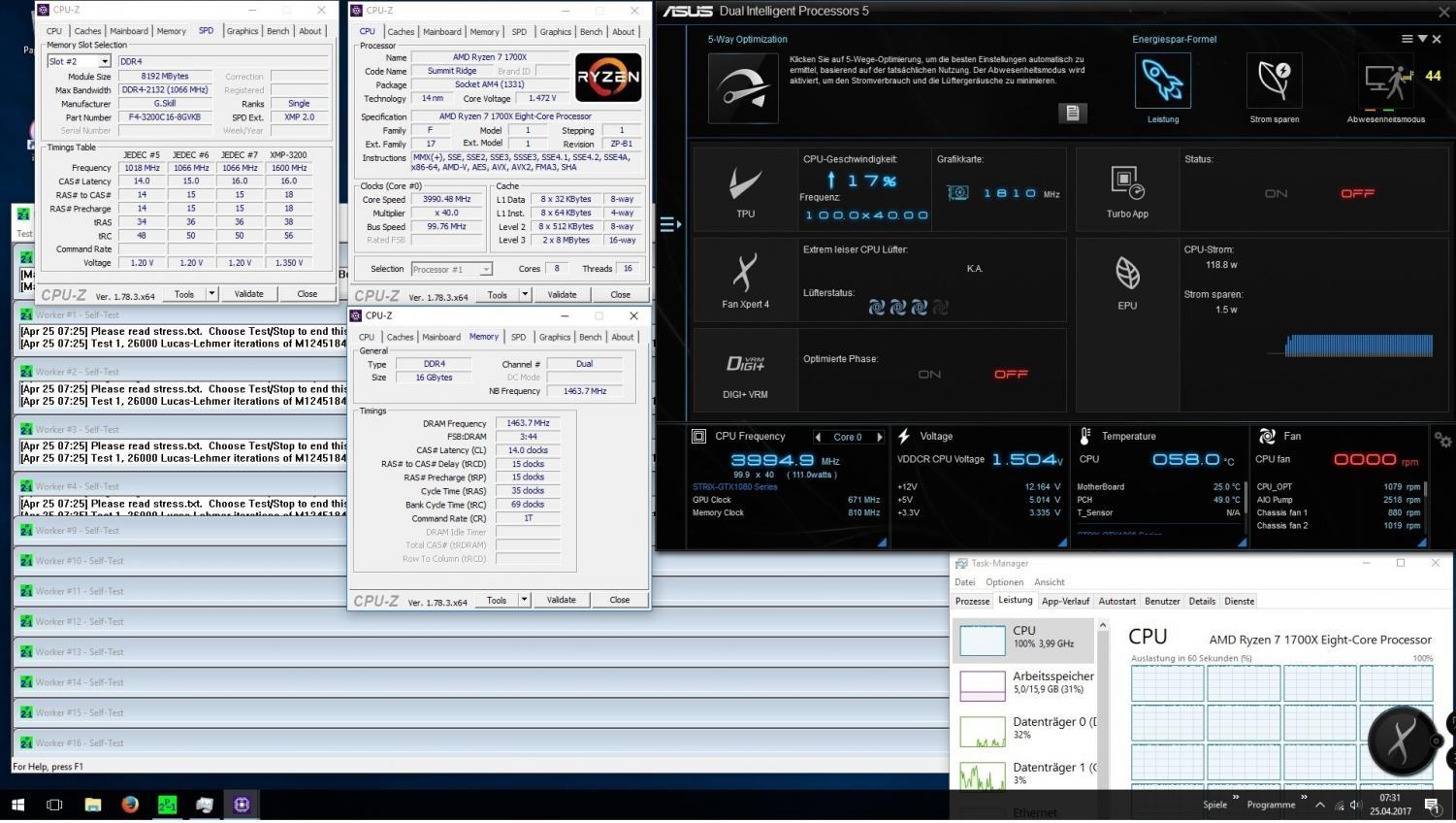Image resolution: width=1456 pixels, height=823 pixels.
Task: Select the Leistung rocket mode icon
Action: point(1162,81)
